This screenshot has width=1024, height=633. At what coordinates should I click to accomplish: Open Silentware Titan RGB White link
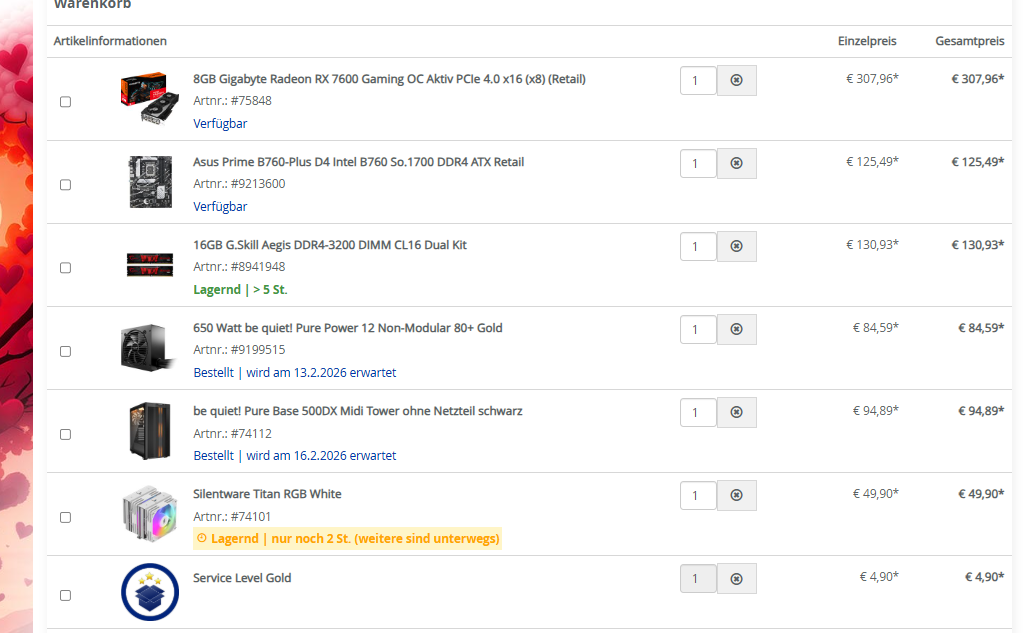click(267, 494)
